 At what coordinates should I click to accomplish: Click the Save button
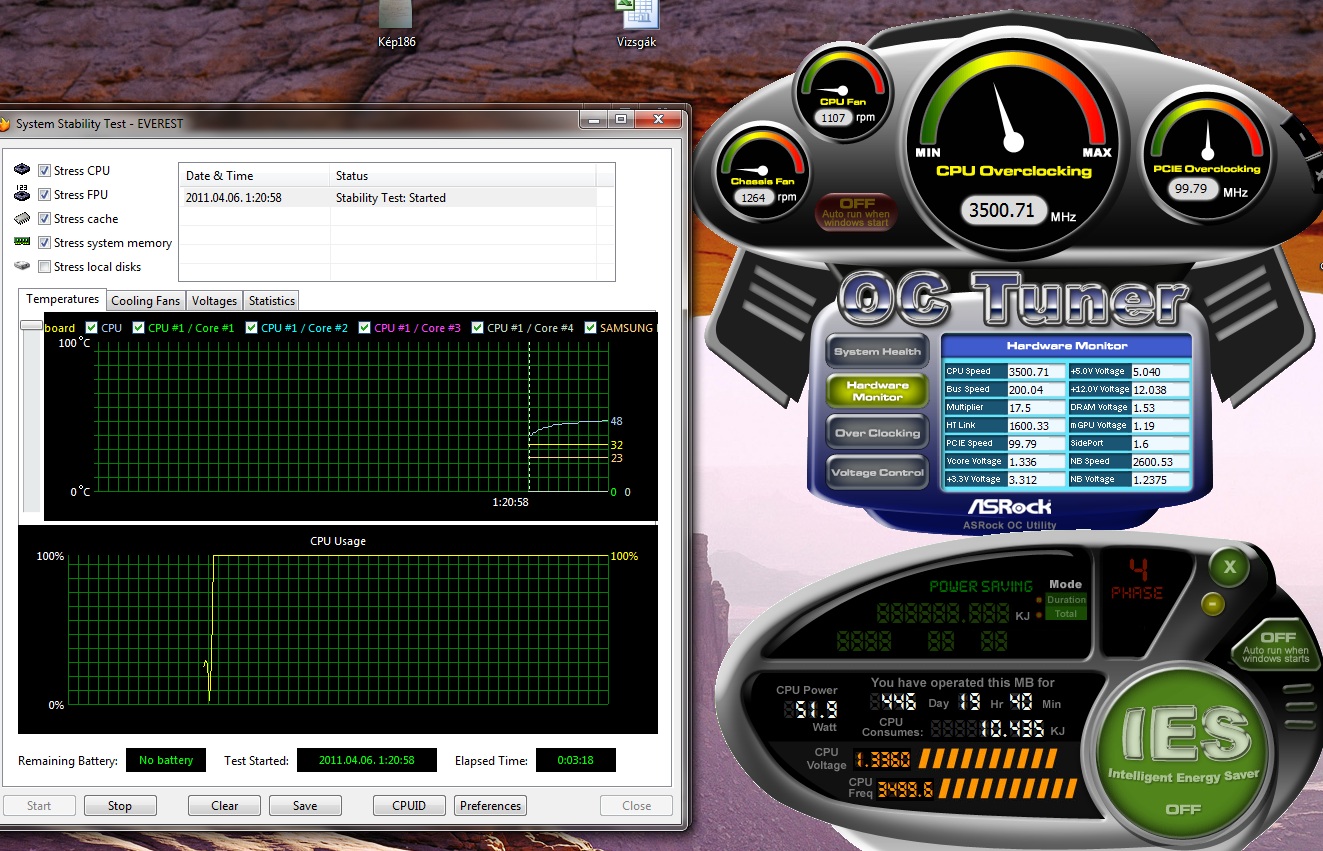[305, 806]
